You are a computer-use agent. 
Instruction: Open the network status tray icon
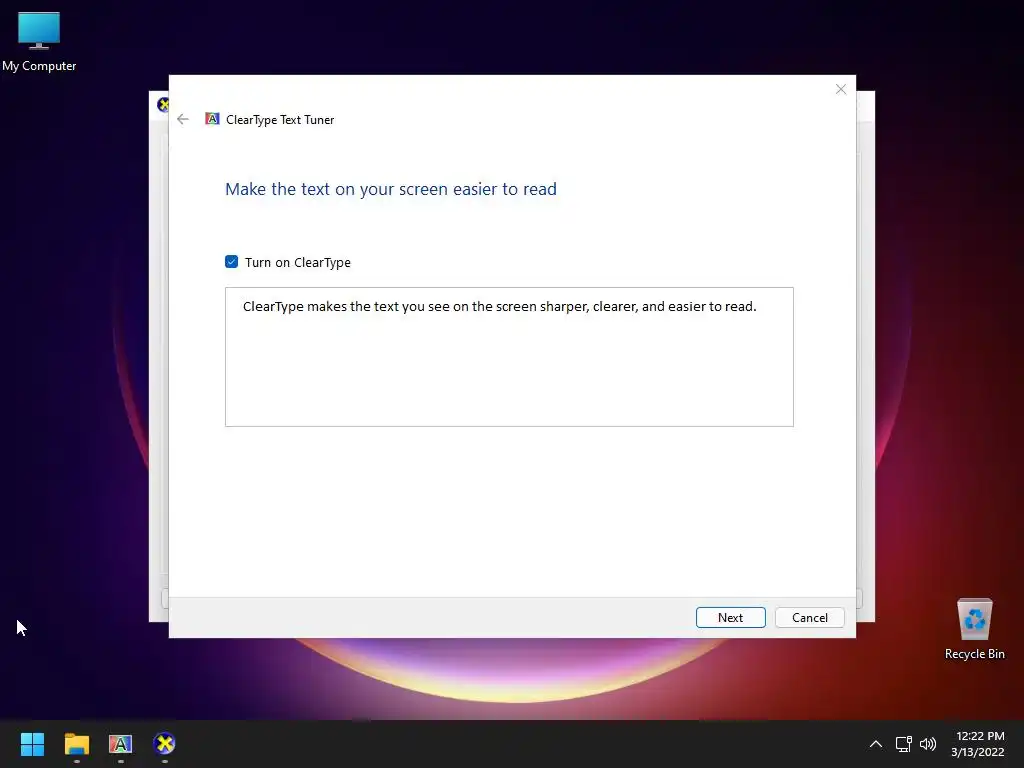[903, 744]
